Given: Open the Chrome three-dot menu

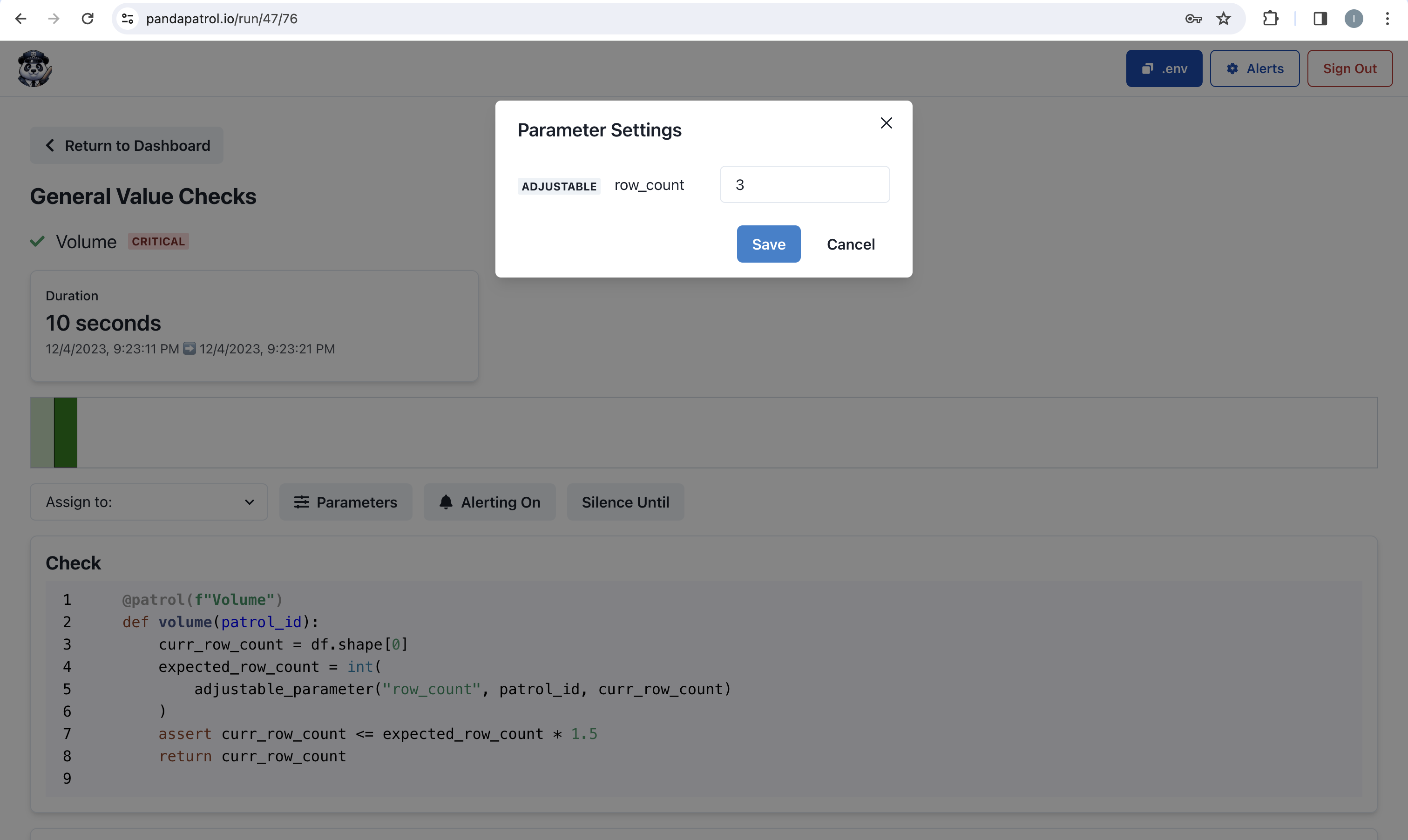Looking at the screenshot, I should [x=1387, y=19].
